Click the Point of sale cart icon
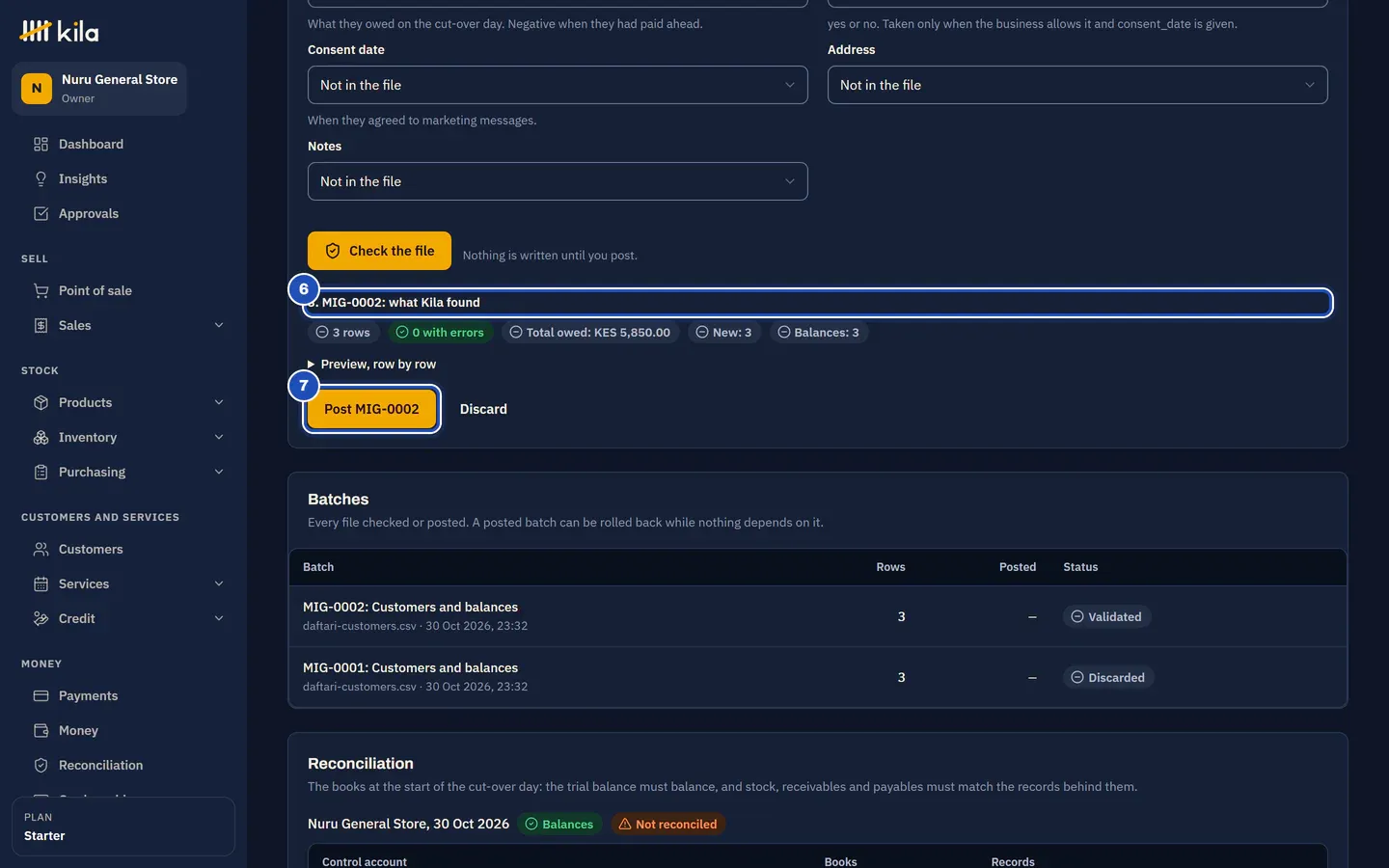This screenshot has width=1389, height=868. point(41,290)
